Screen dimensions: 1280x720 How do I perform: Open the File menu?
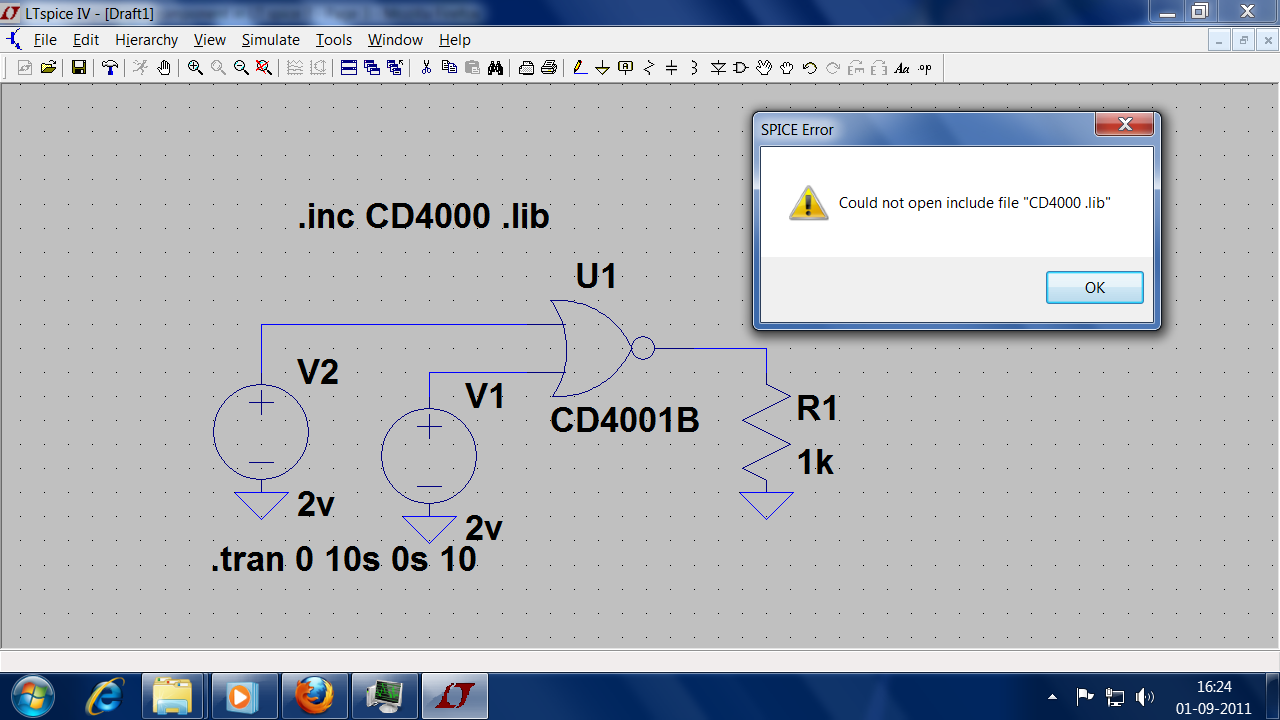pyautogui.click(x=45, y=40)
